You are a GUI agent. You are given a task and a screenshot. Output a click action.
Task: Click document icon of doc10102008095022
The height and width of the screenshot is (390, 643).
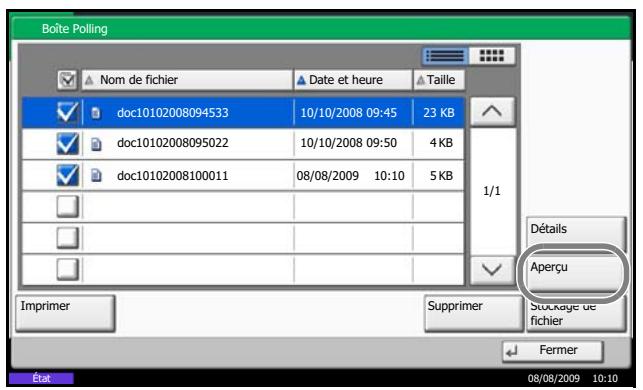(x=96, y=144)
